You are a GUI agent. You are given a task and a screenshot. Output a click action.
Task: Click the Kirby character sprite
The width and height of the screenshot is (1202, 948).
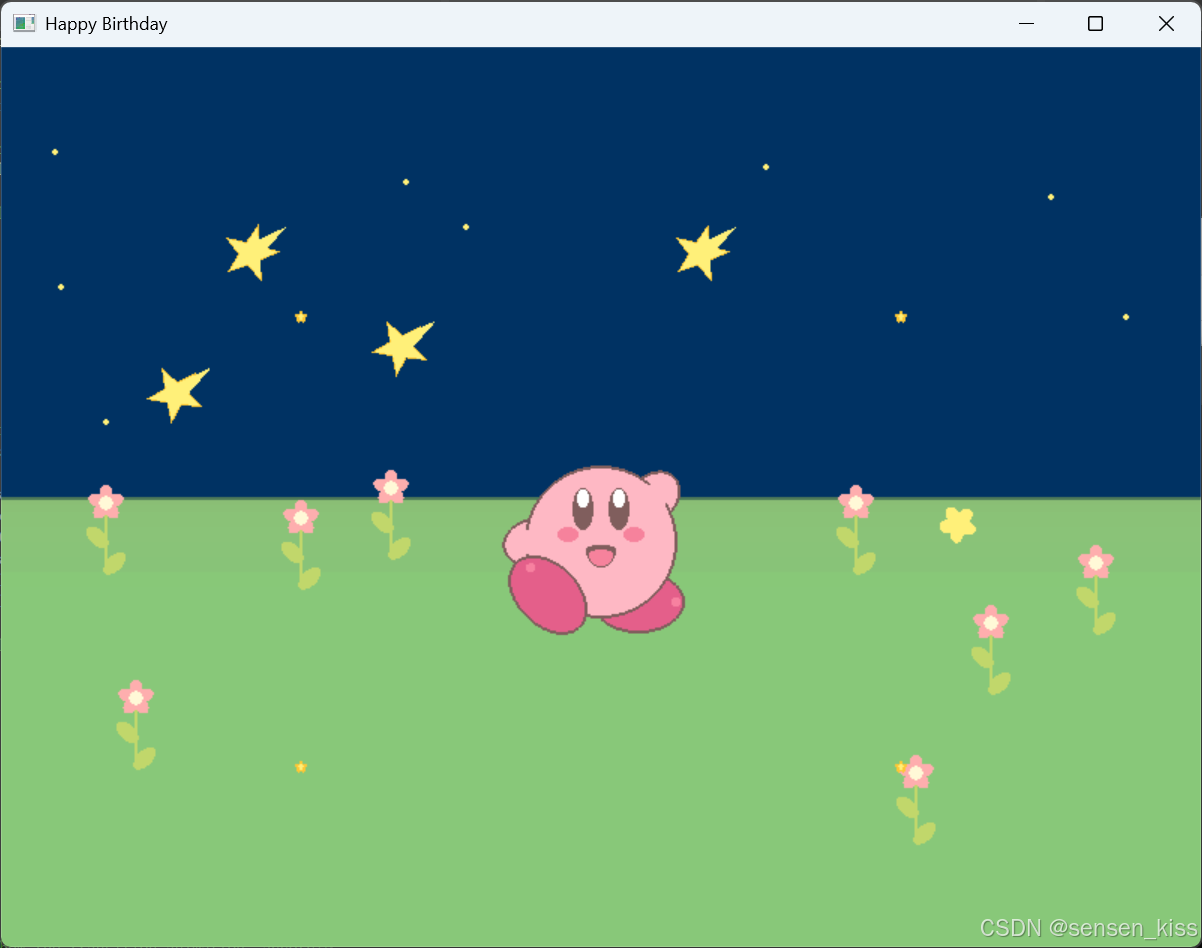[x=593, y=550]
